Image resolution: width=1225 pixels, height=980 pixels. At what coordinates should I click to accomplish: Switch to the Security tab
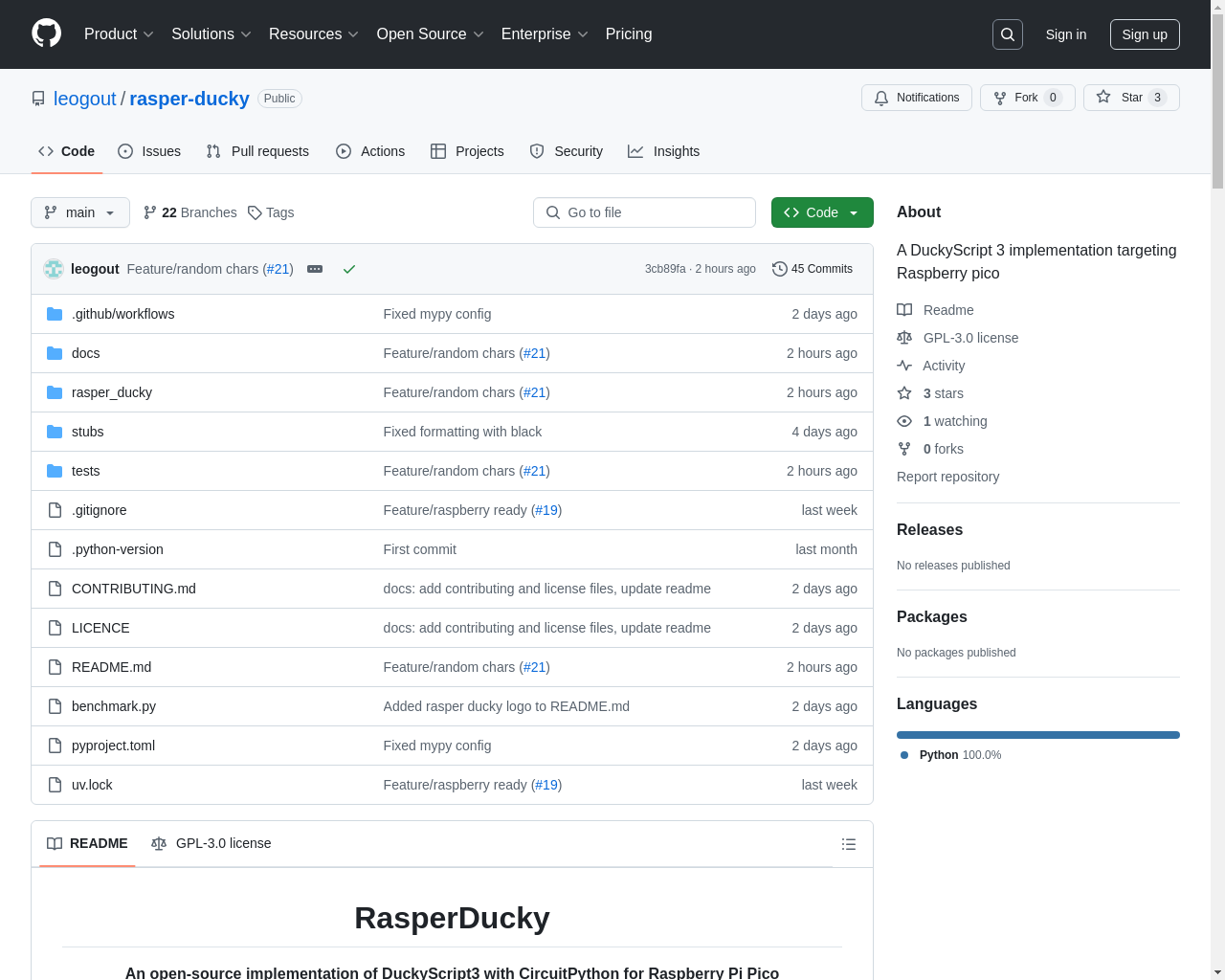point(567,151)
